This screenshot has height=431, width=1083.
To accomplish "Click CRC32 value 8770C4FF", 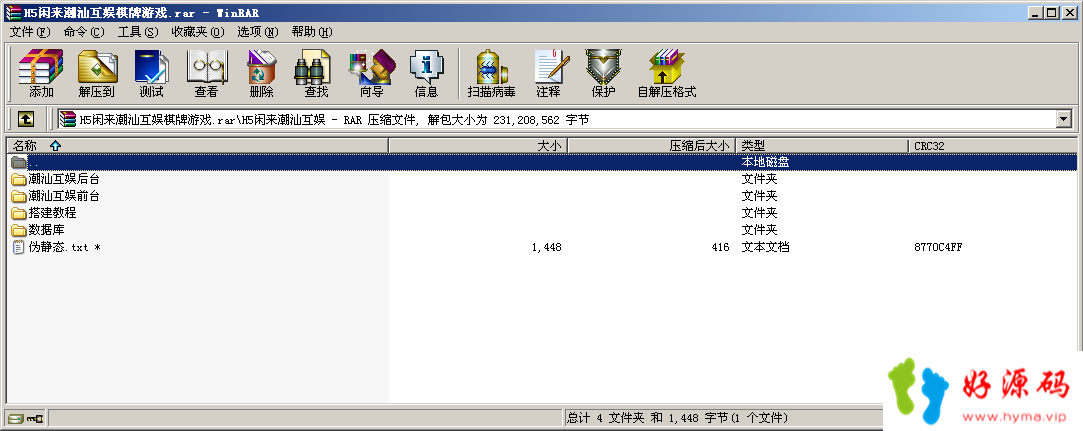I will (x=938, y=247).
